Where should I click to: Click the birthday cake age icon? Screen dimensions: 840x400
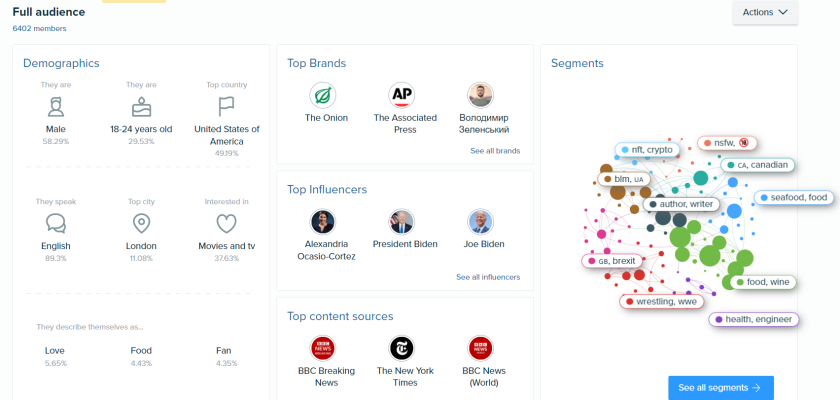[141, 107]
